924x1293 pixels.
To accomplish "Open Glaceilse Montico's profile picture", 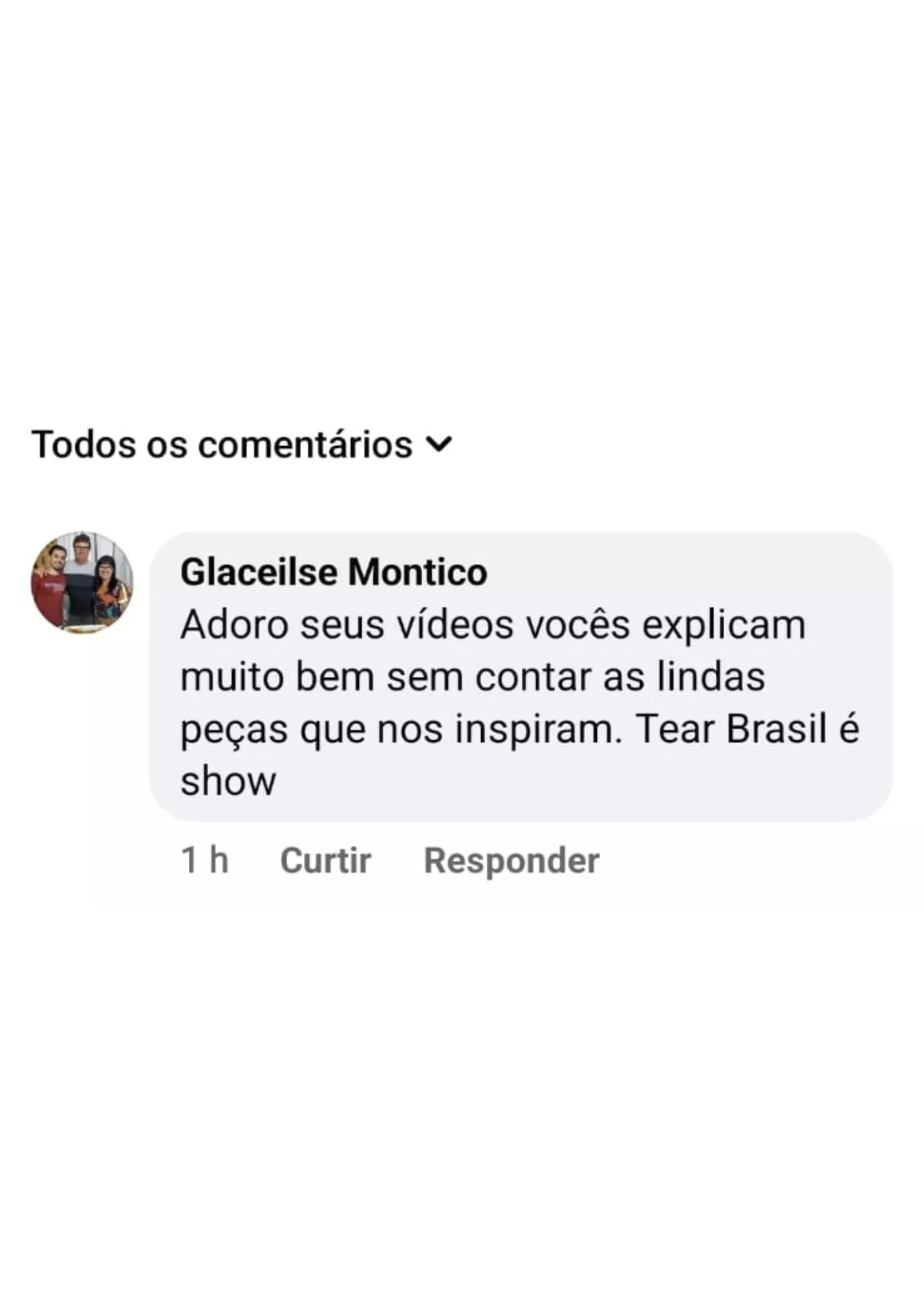I will [x=81, y=582].
